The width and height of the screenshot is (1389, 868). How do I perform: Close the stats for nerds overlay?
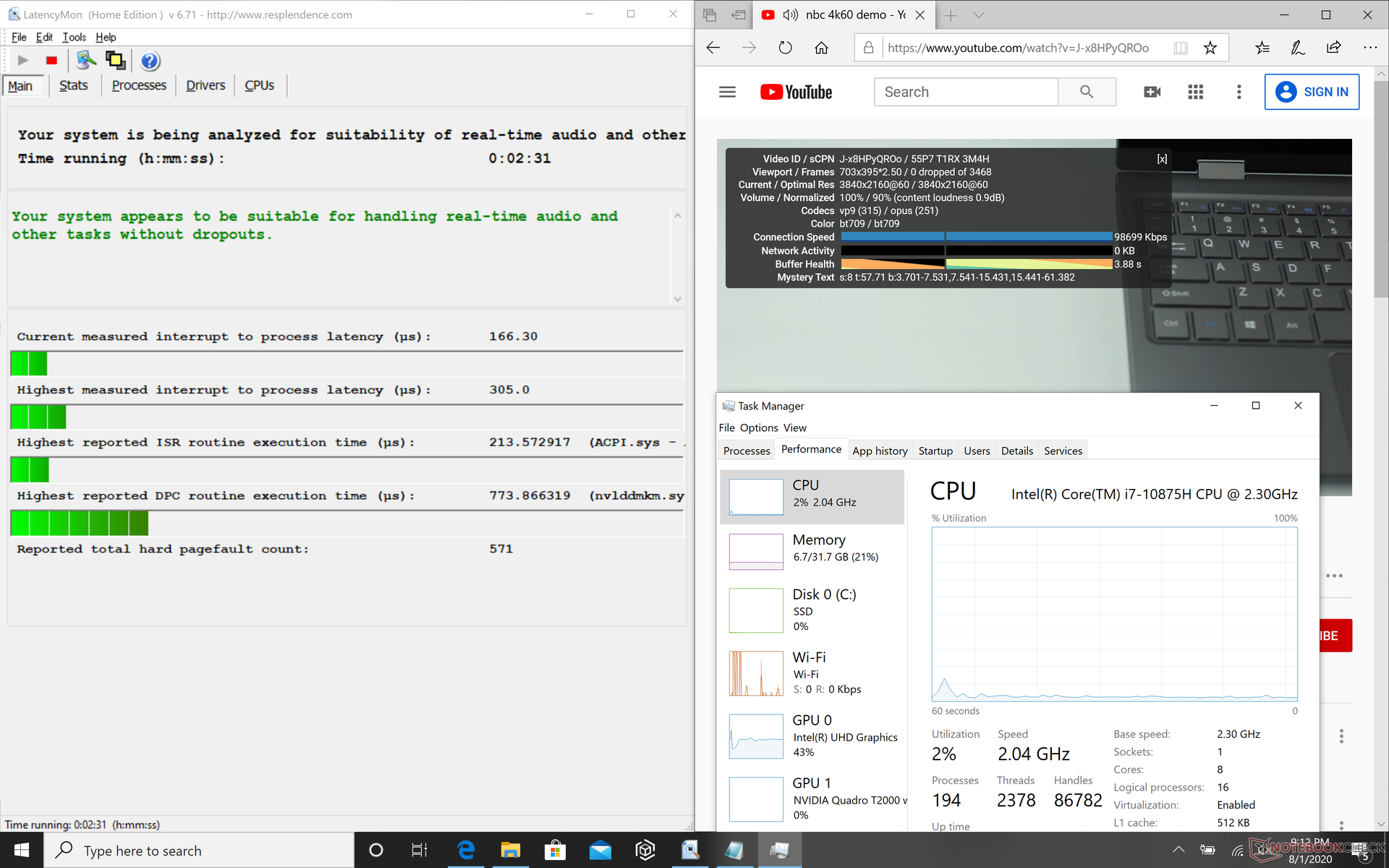point(1161,159)
